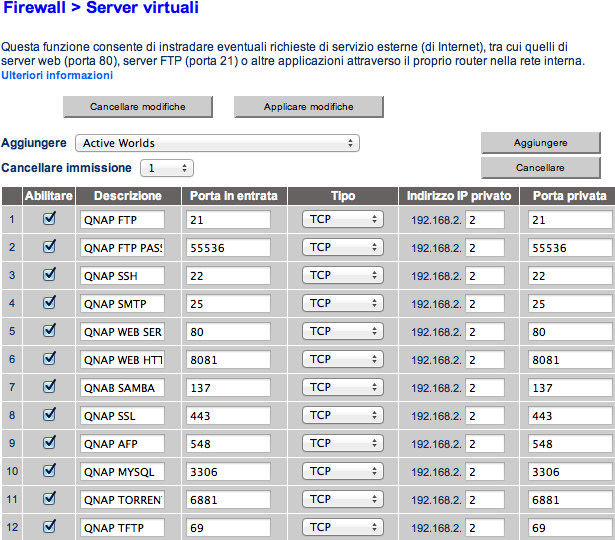615x540 pixels.
Task: Click the Aggiungere button on the right
Action: (540, 143)
